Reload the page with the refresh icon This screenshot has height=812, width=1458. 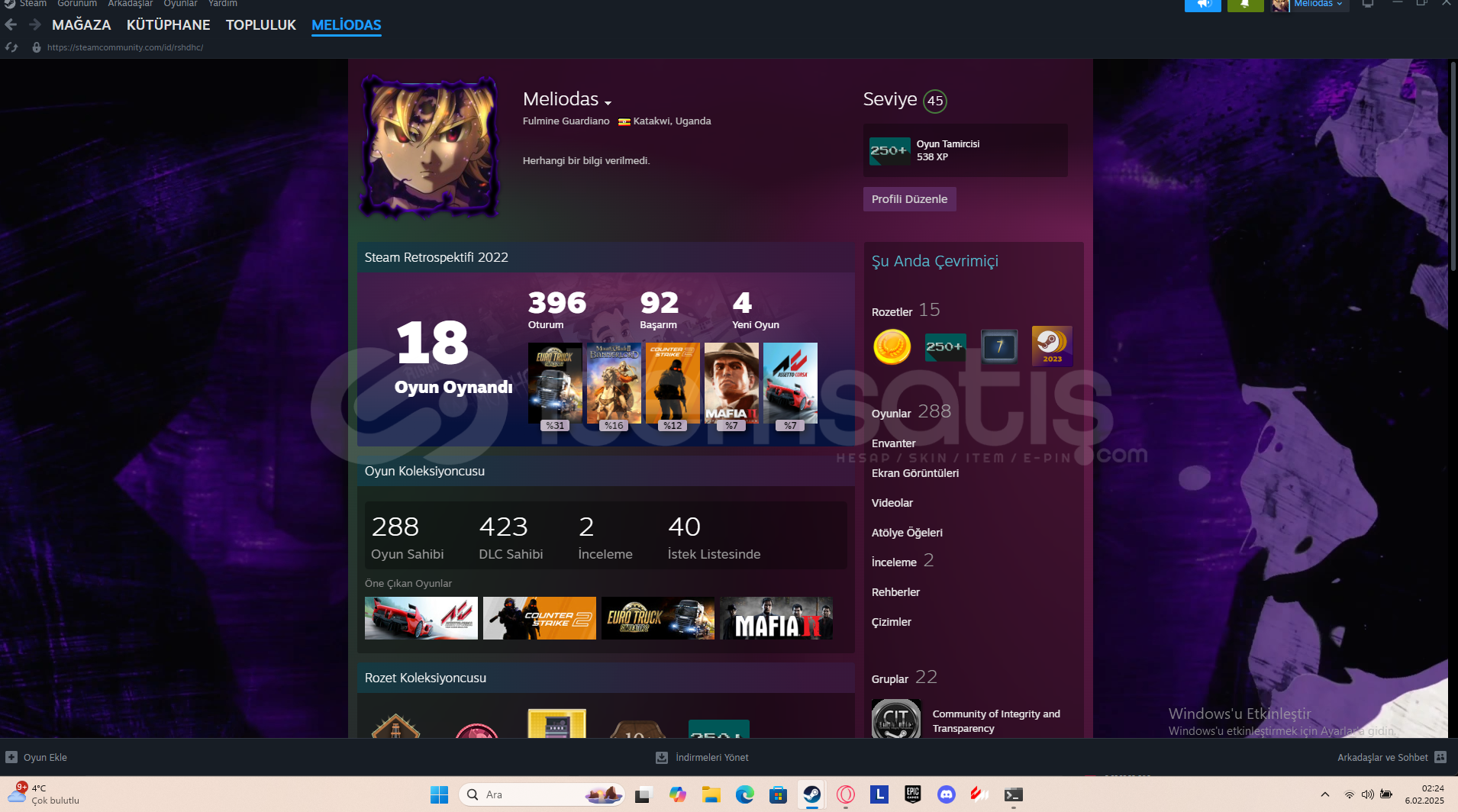(x=11, y=47)
